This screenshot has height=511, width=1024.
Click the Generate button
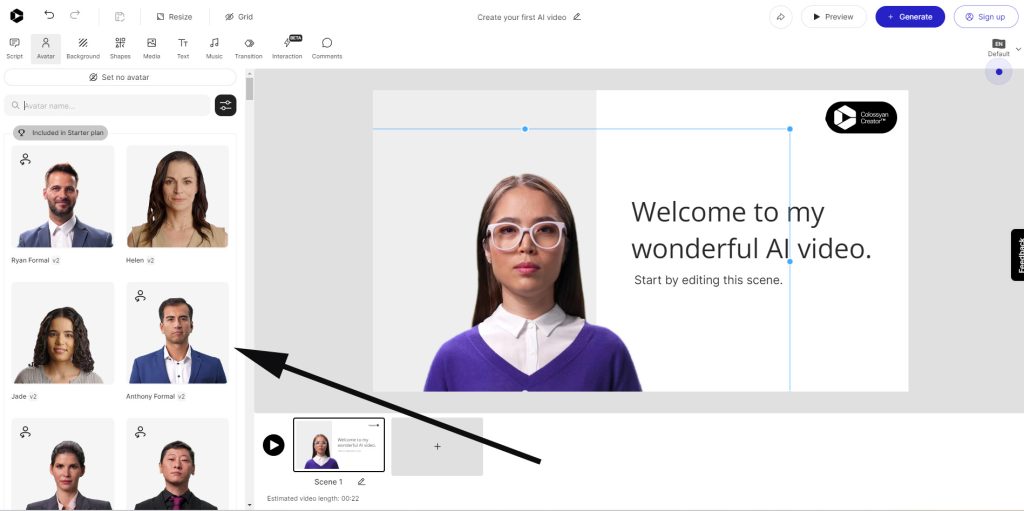[909, 17]
